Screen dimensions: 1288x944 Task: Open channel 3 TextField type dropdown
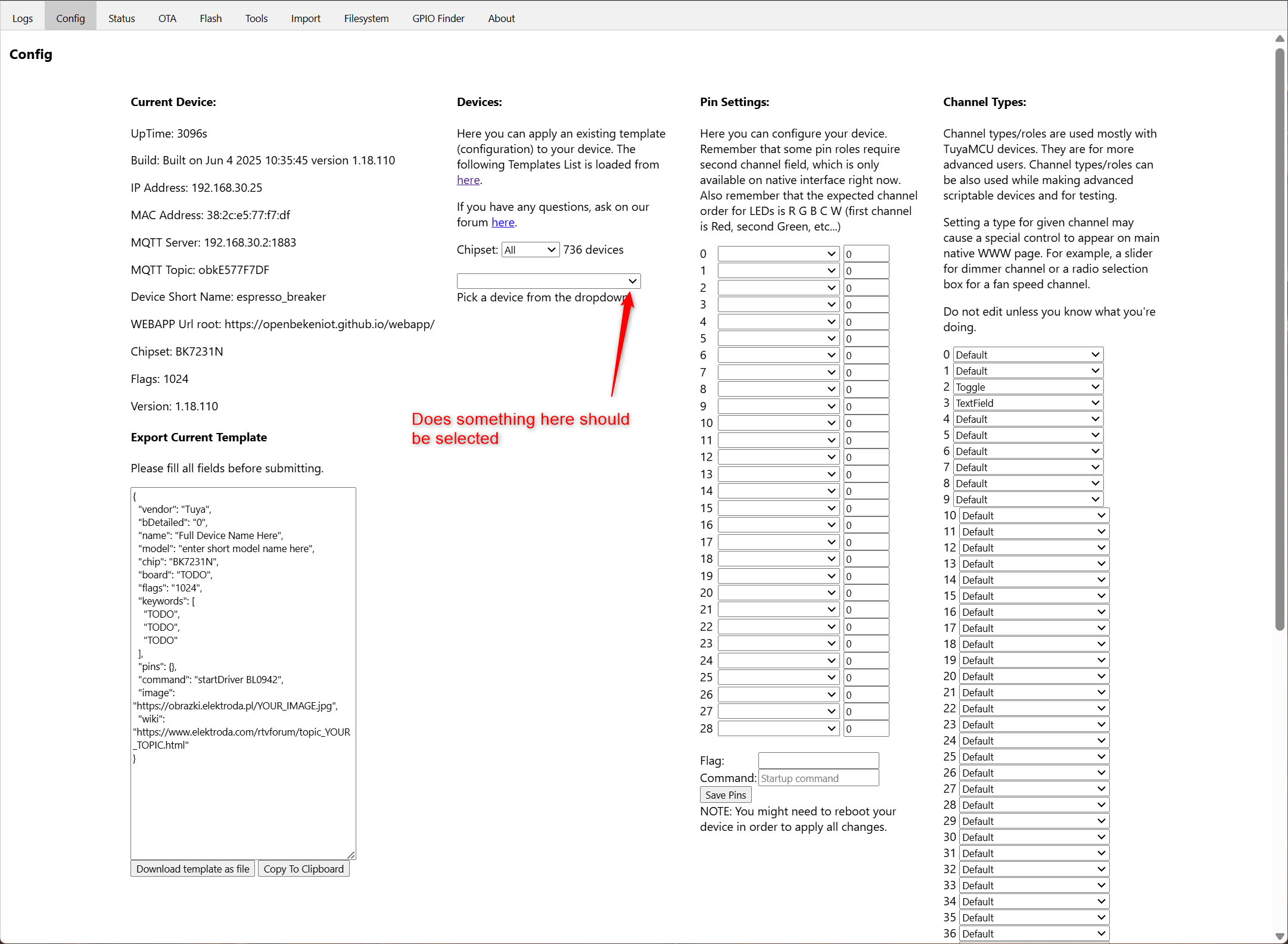(x=1028, y=403)
